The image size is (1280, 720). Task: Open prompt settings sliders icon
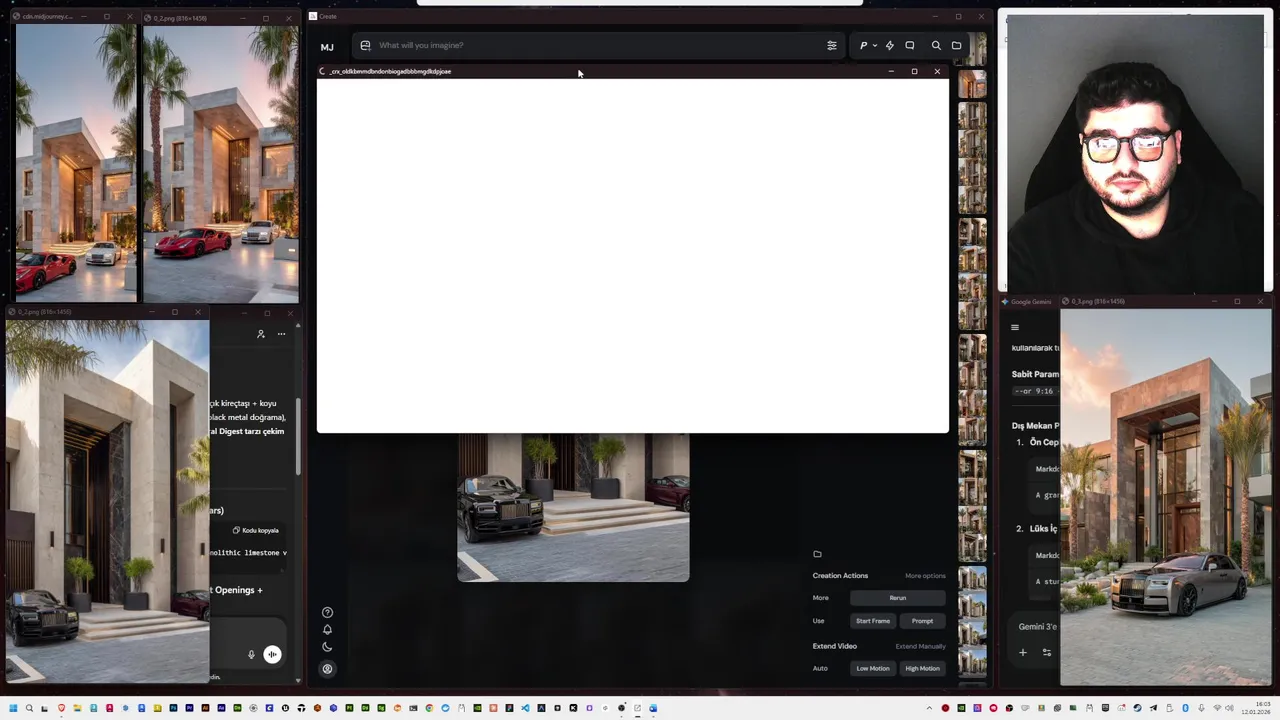click(x=831, y=45)
